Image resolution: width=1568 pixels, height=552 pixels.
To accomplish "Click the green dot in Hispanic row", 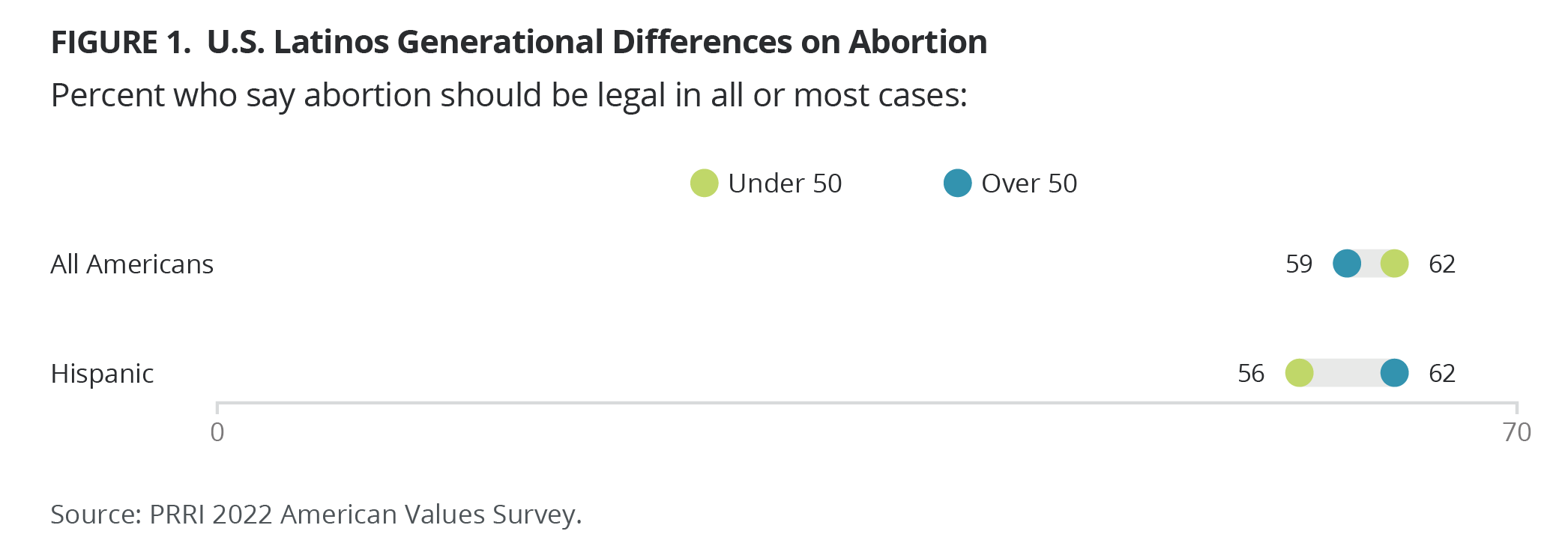I will tap(1299, 373).
